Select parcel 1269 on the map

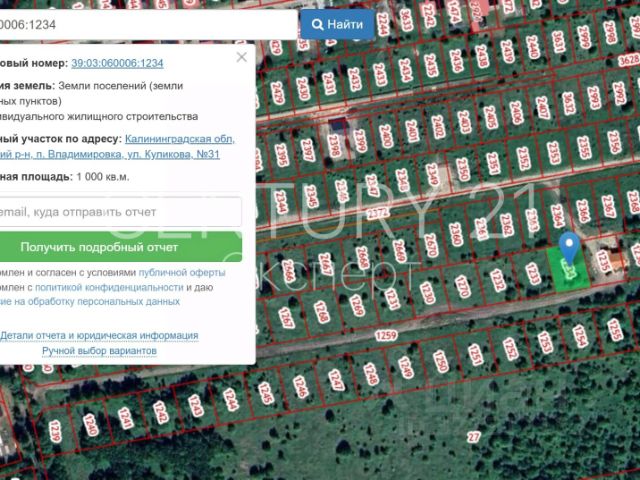coord(356,306)
